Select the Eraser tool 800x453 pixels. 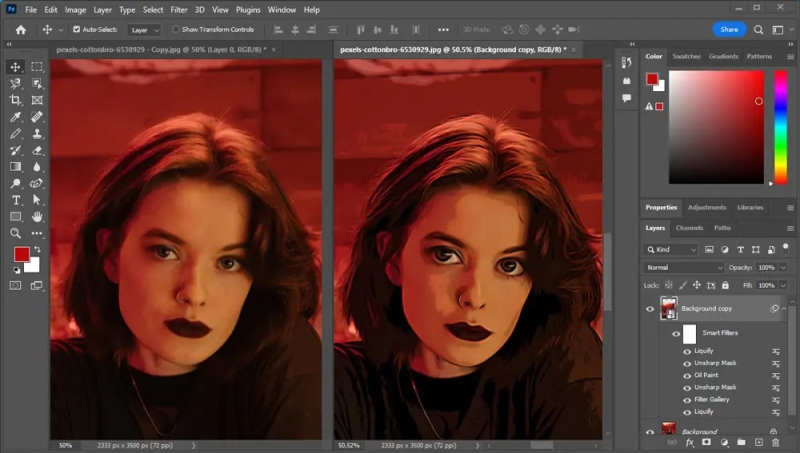37,150
